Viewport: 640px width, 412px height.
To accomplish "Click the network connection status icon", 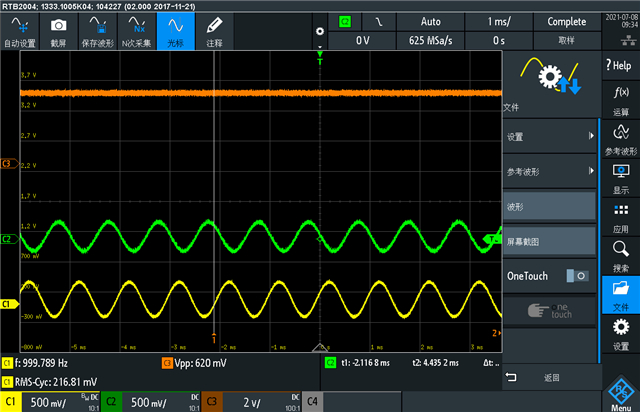I will (628, 40).
